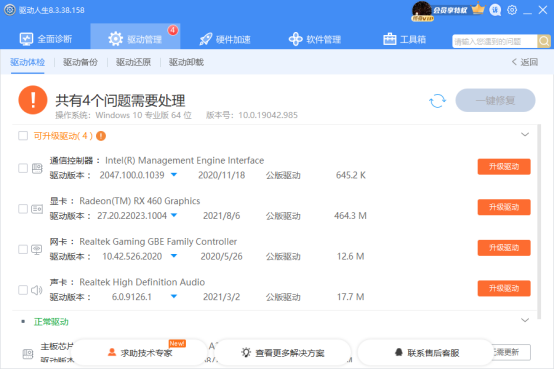Click the 464.3 M size value
Image resolution: width=554 pixels, height=369 pixels.
[350, 216]
